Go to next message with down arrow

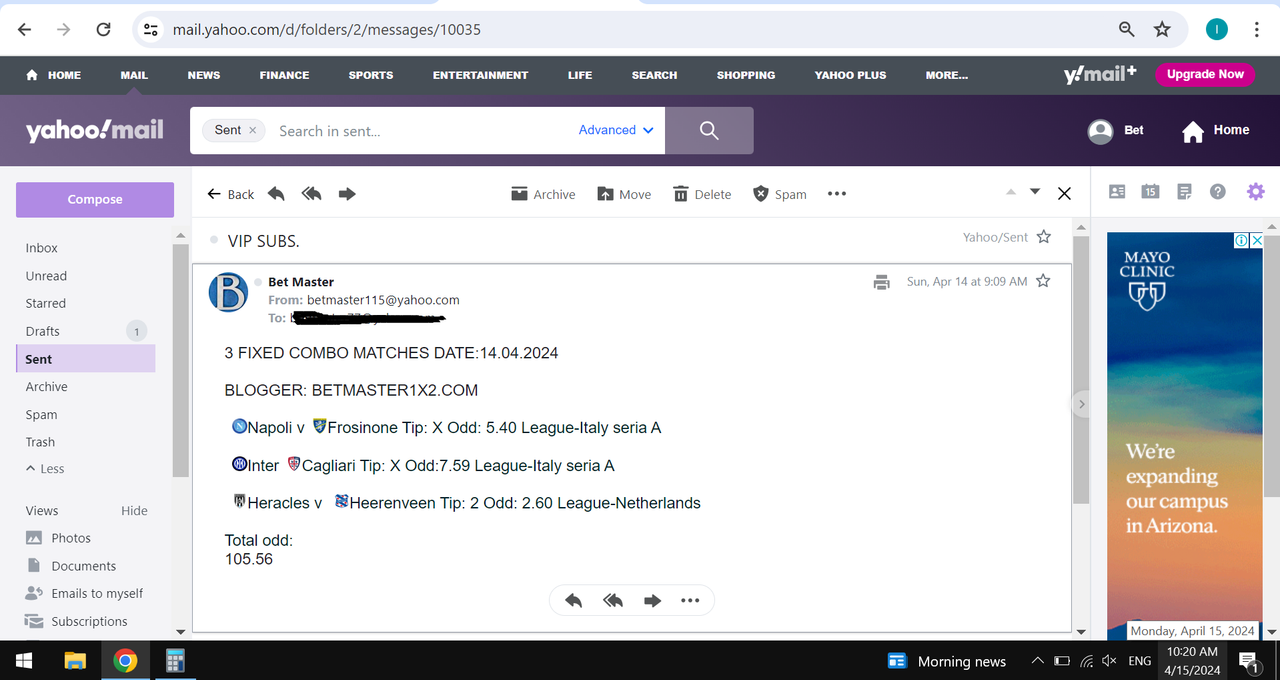(1035, 192)
